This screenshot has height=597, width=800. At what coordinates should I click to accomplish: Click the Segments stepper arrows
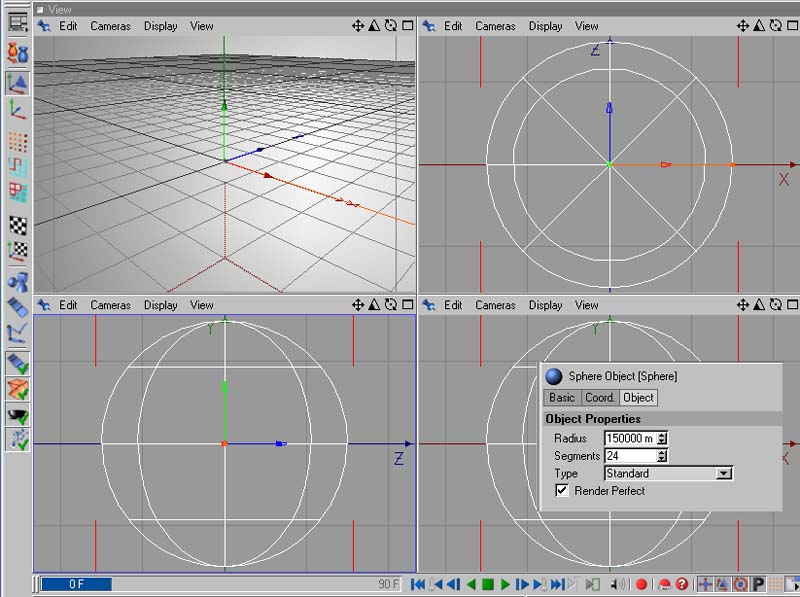click(662, 456)
